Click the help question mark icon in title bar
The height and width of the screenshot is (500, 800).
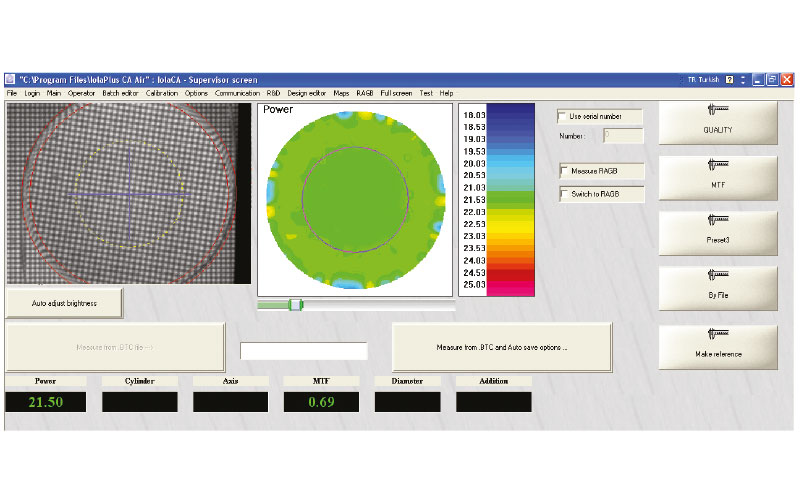(730, 79)
